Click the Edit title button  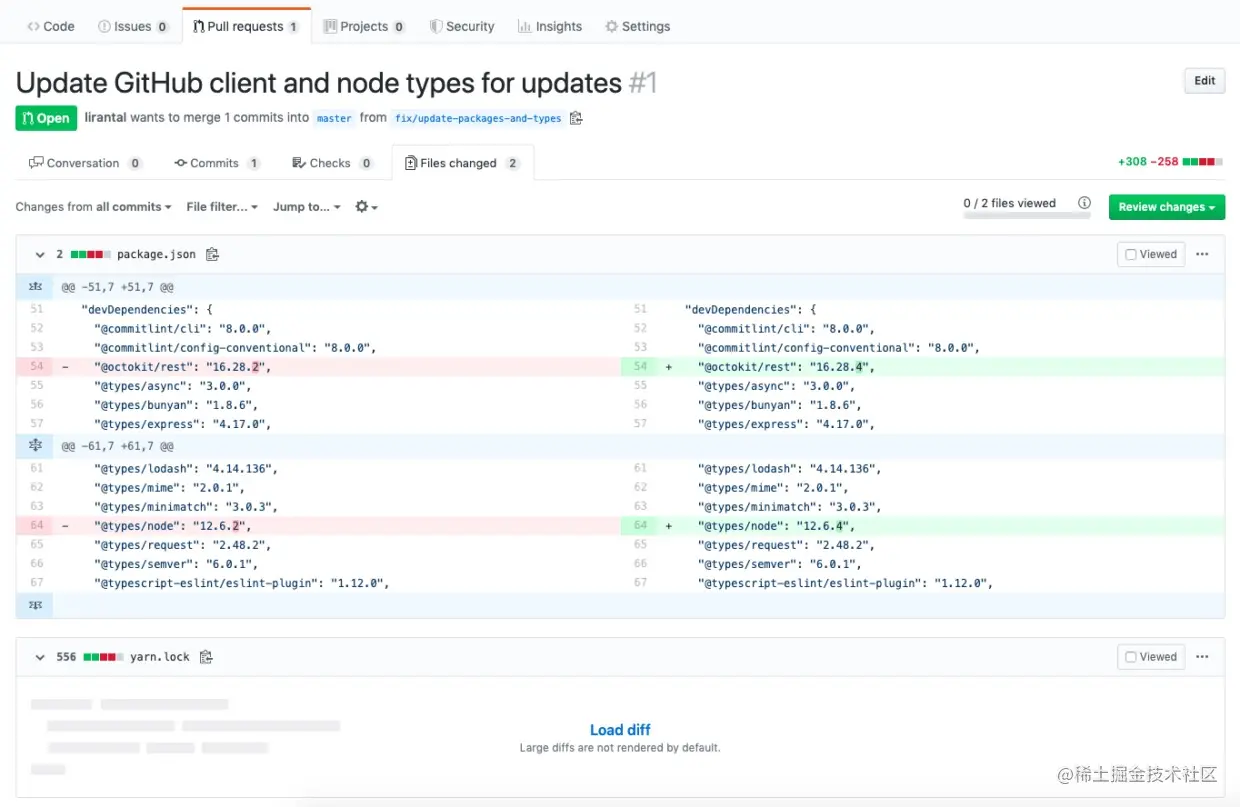(1204, 81)
